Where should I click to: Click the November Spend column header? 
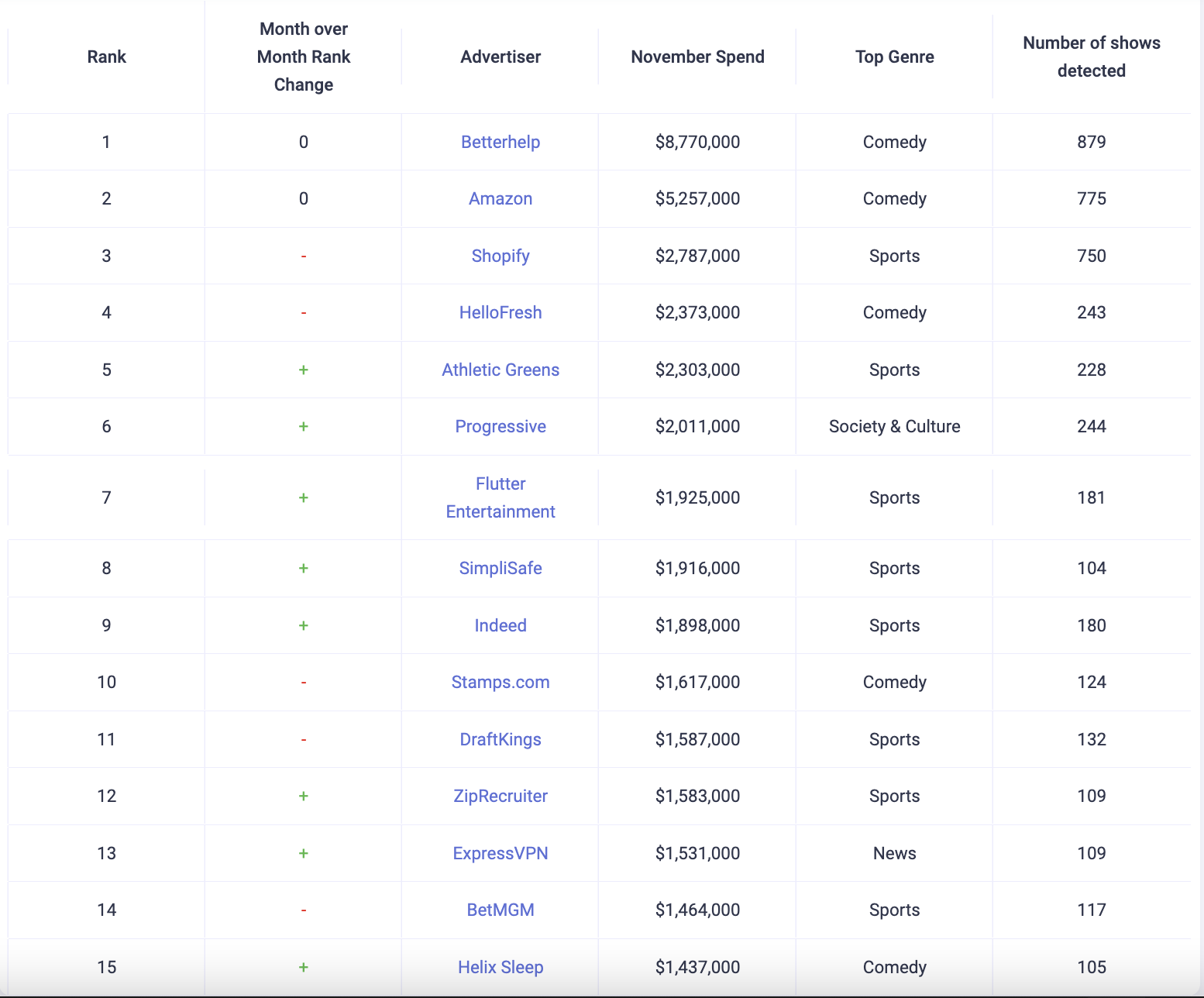[697, 57]
